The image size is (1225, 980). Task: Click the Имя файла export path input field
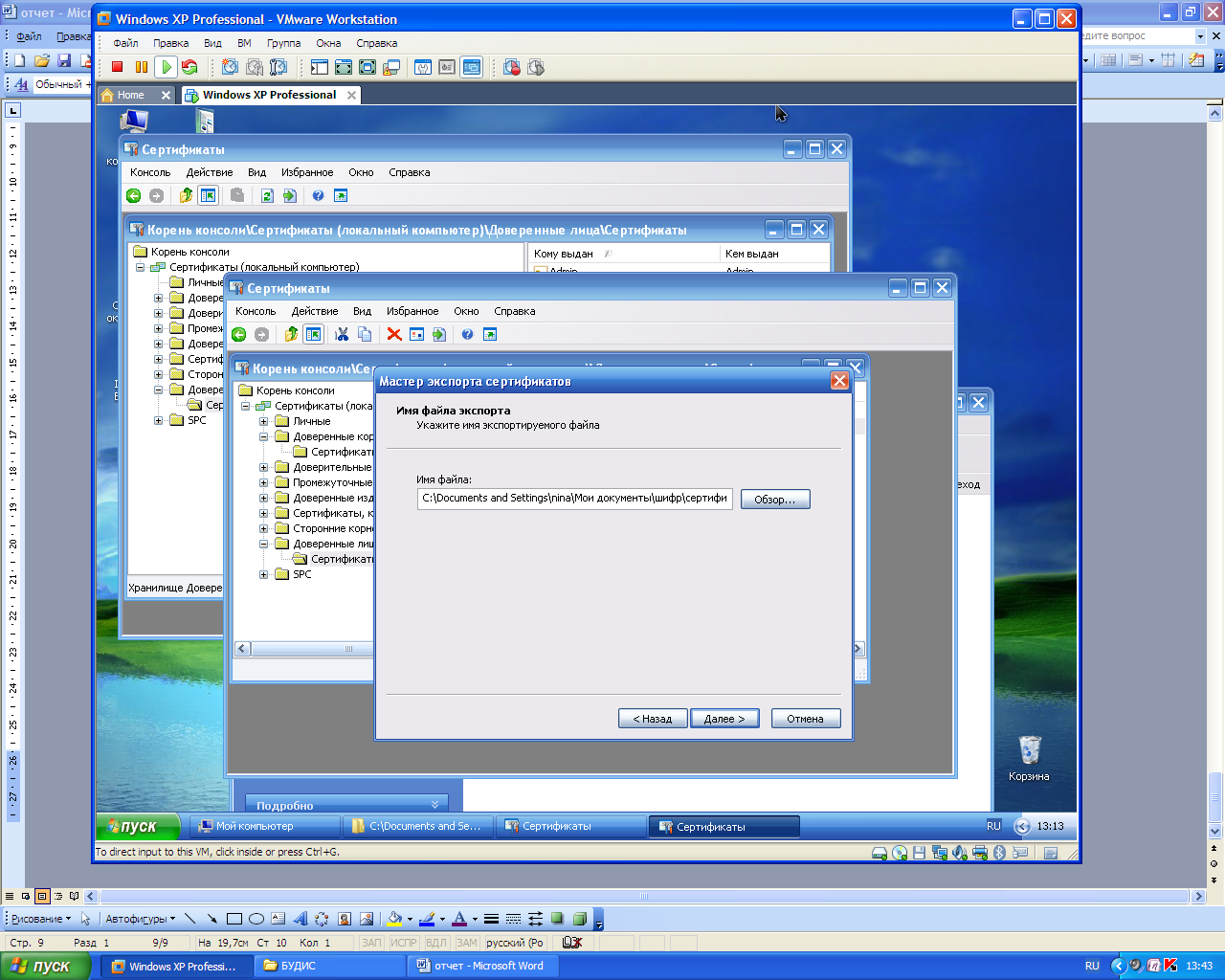click(575, 499)
